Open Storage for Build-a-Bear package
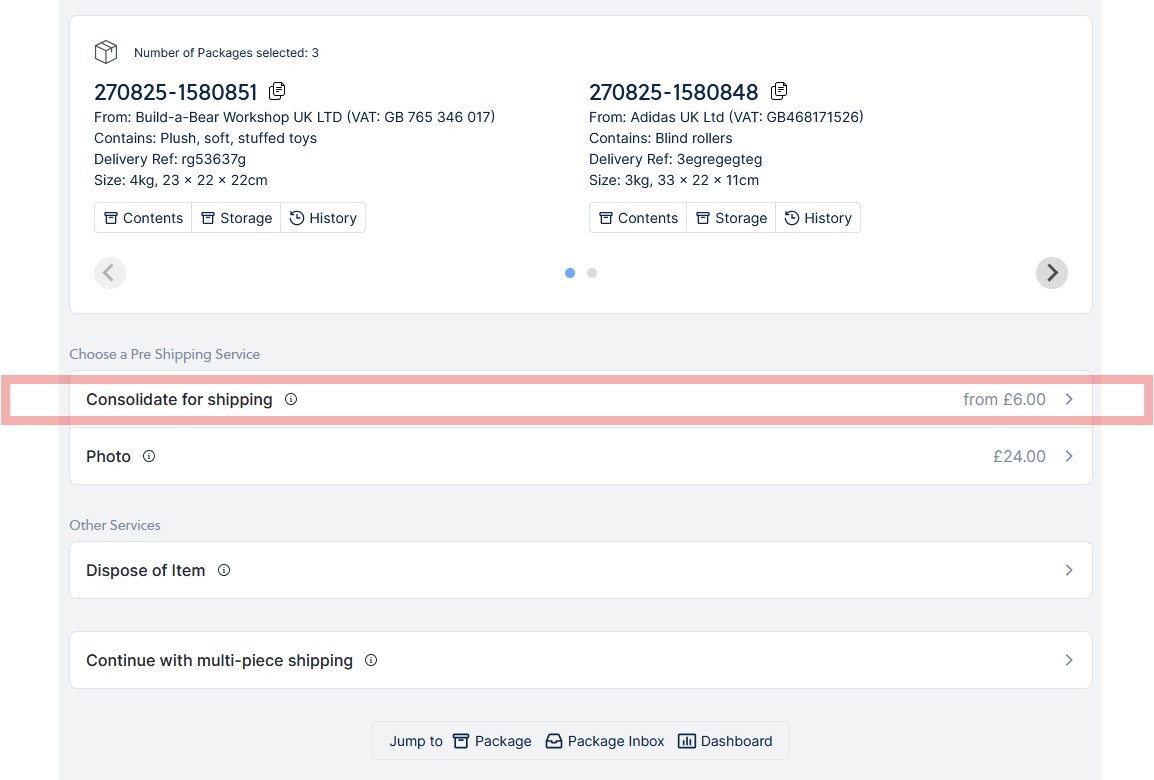1154x780 pixels. click(236, 218)
